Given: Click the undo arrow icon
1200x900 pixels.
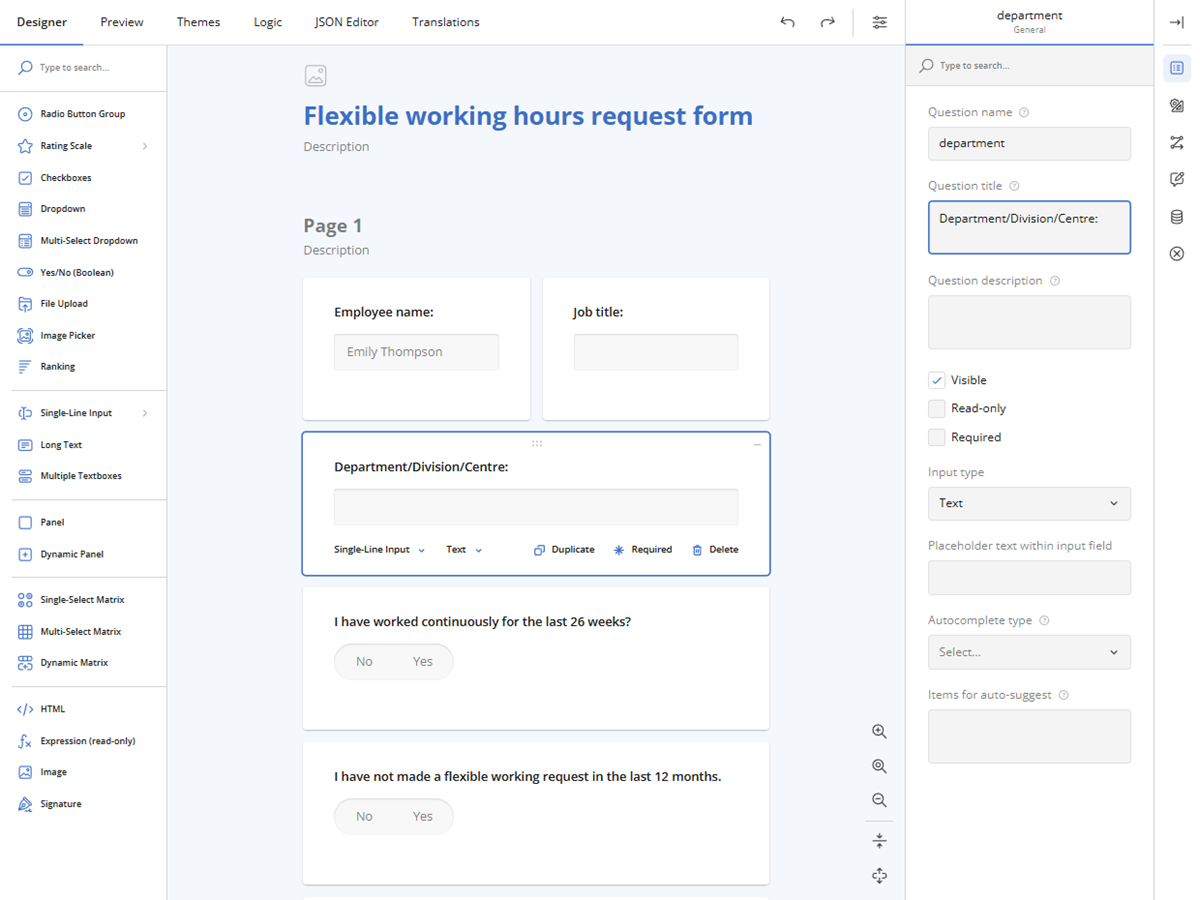Looking at the screenshot, I should pyautogui.click(x=788, y=22).
